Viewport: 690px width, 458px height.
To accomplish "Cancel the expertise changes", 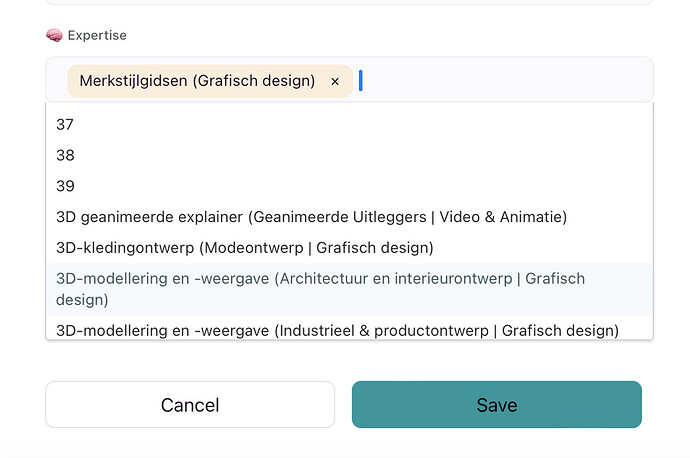I will (x=190, y=404).
